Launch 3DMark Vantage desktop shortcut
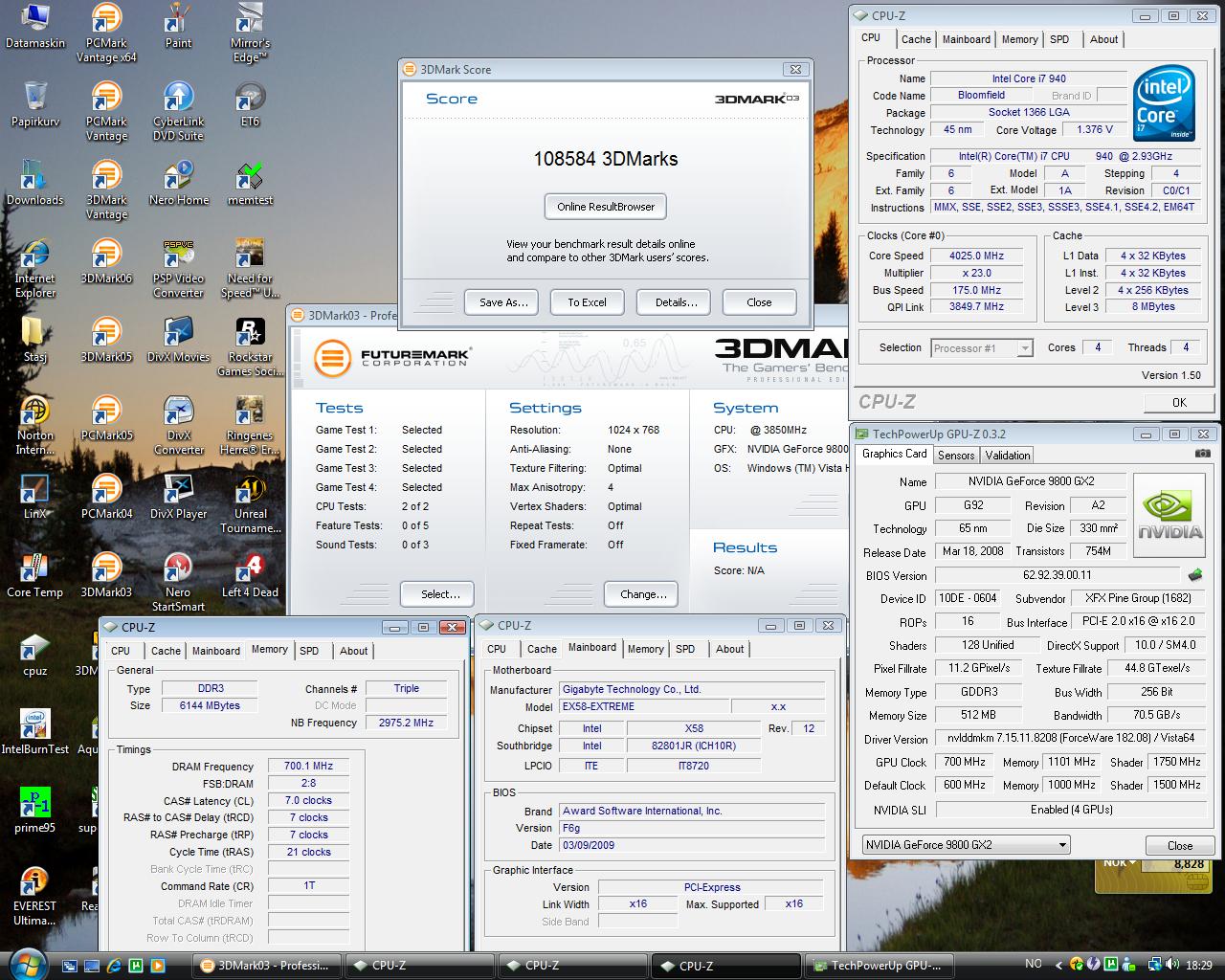The height and width of the screenshot is (980, 1225). point(106,190)
